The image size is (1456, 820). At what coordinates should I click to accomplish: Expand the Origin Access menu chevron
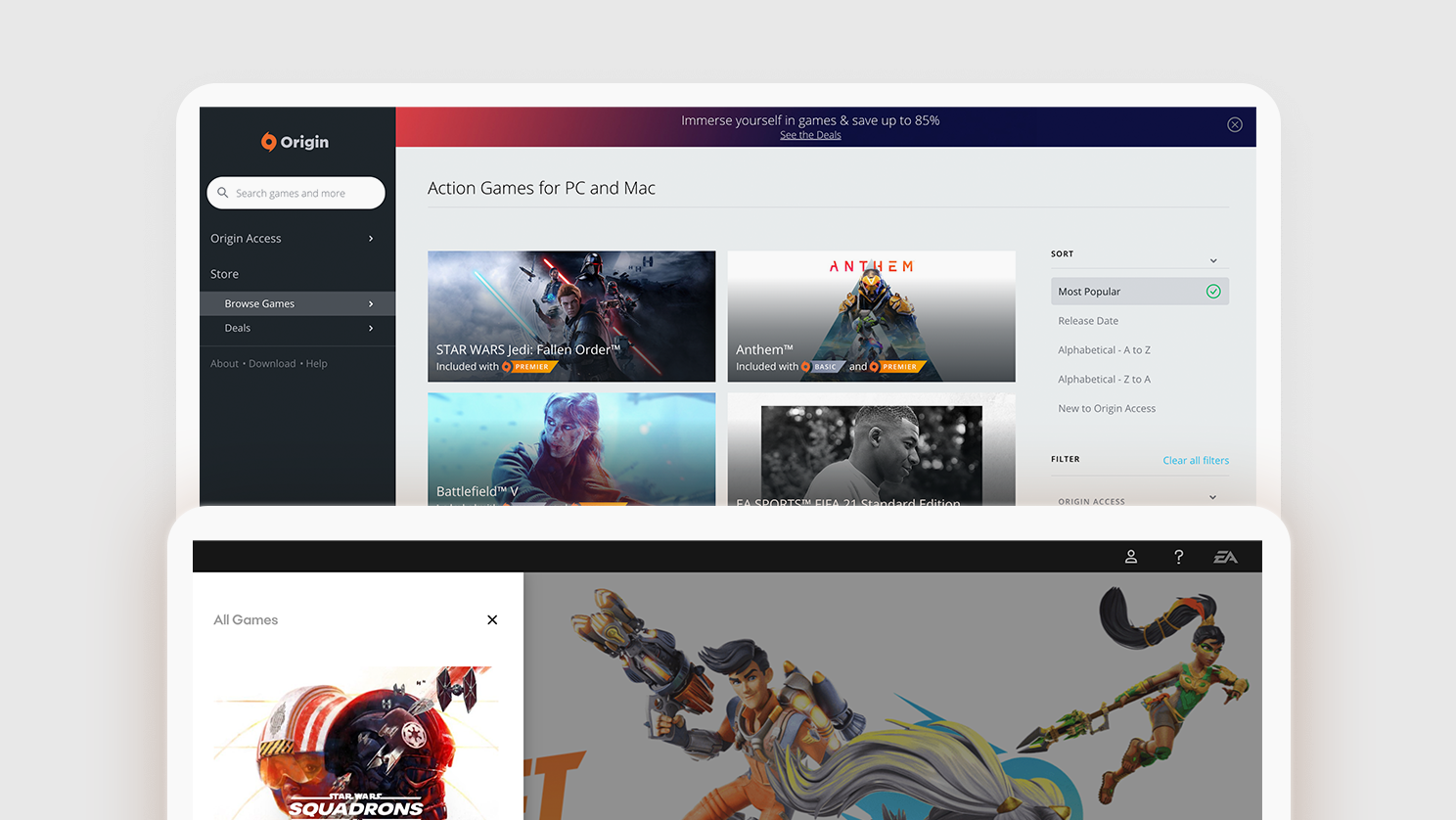(371, 239)
